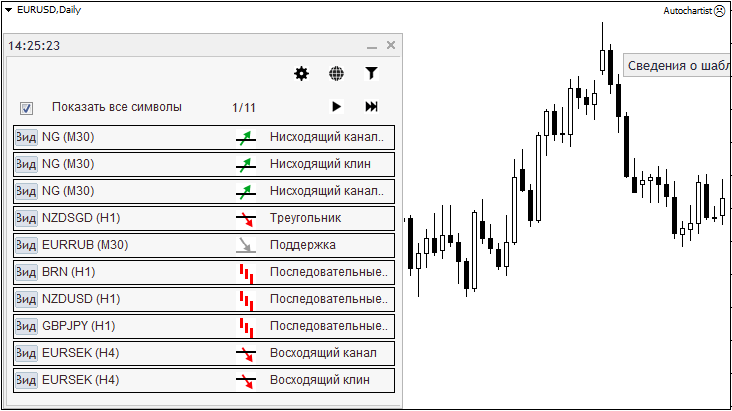This screenshot has width=732, height=411.
Task: Click the 'Вид' button for NZDSGD (H1)
Action: 26,218
